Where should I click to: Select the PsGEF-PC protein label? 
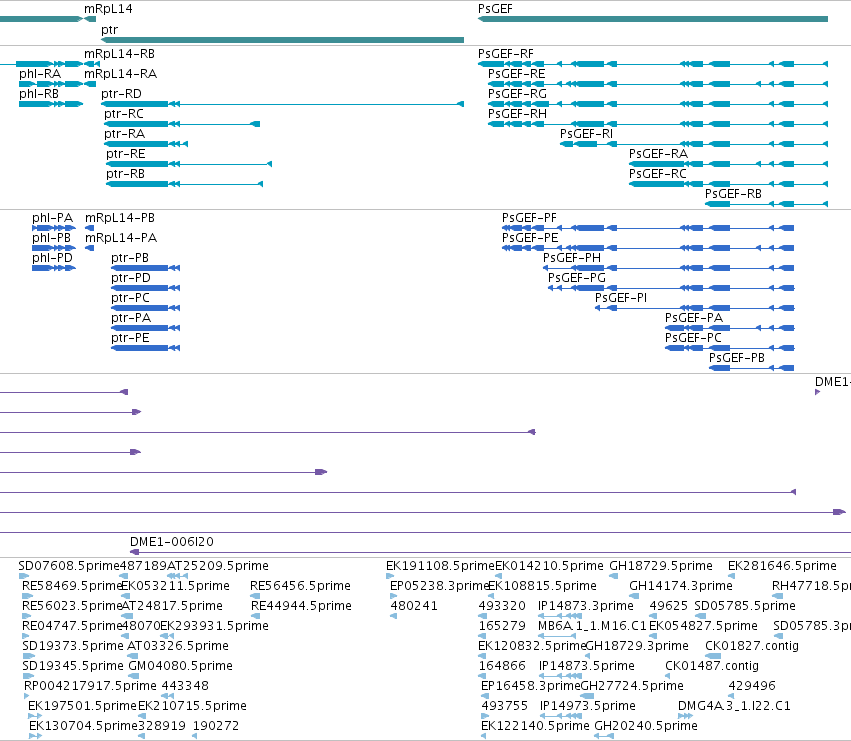coord(694,339)
